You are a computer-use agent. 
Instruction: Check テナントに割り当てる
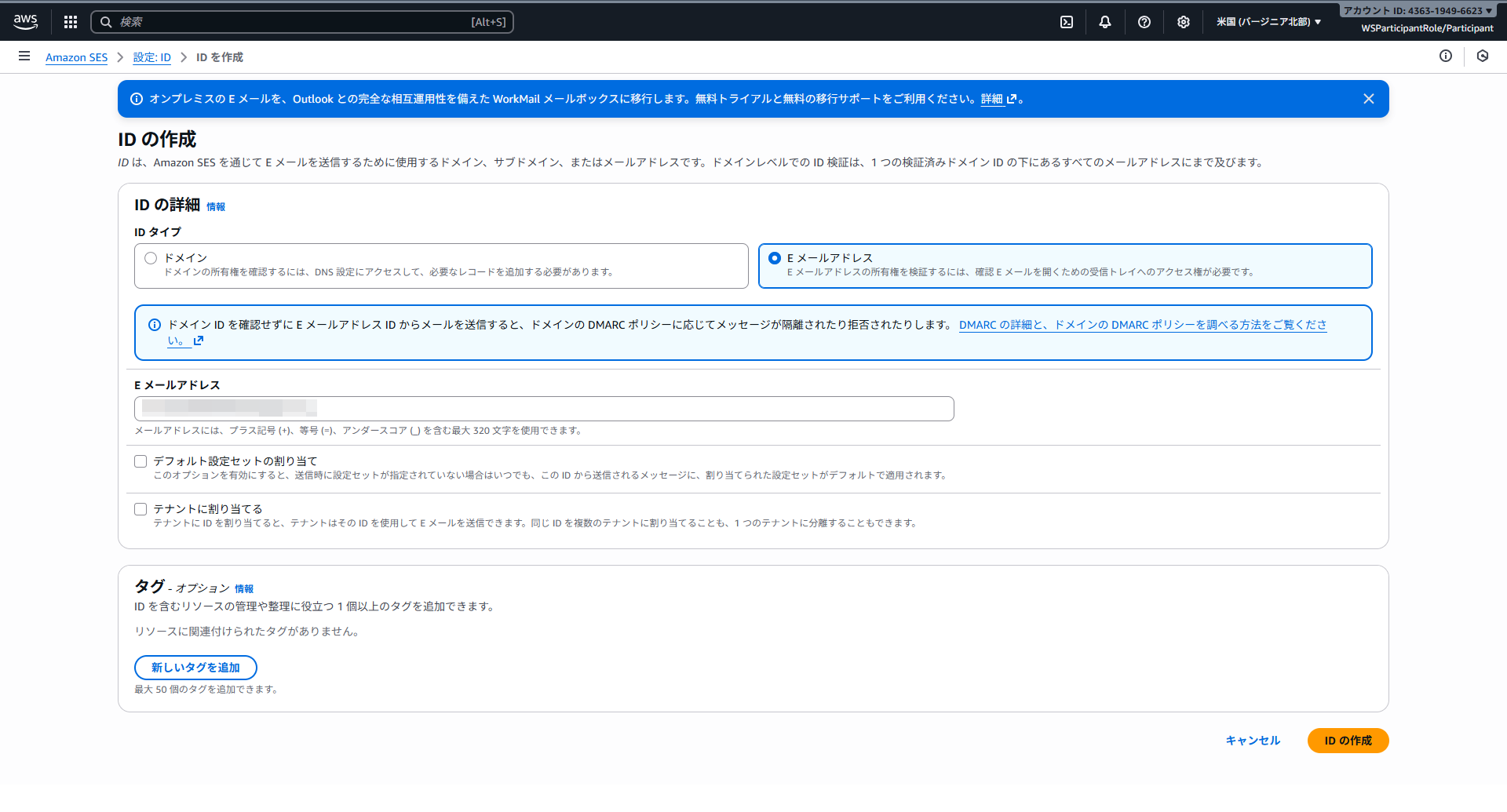tap(140, 508)
